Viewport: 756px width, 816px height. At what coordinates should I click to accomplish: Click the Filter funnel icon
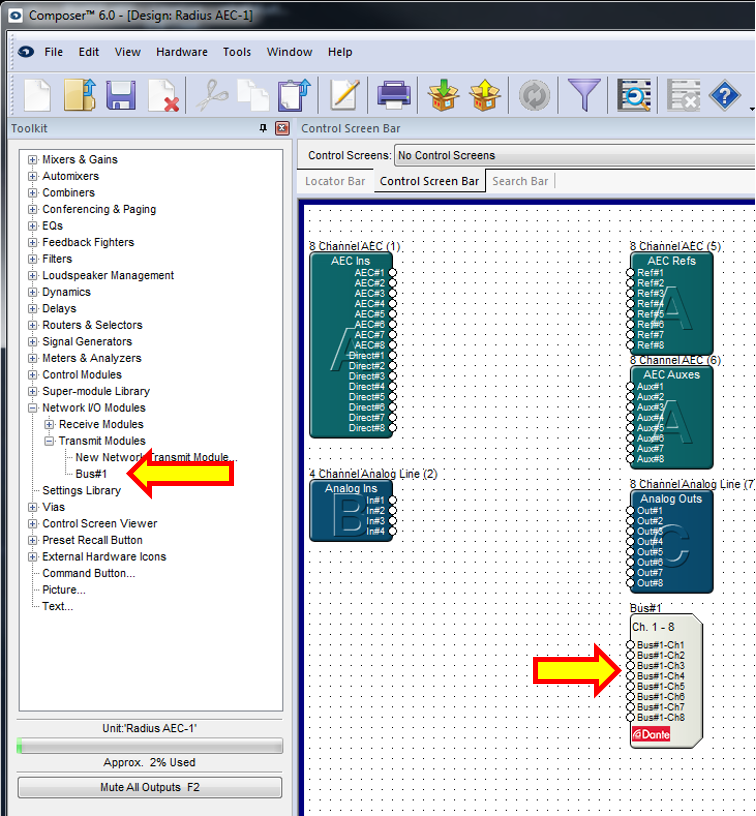tap(584, 95)
